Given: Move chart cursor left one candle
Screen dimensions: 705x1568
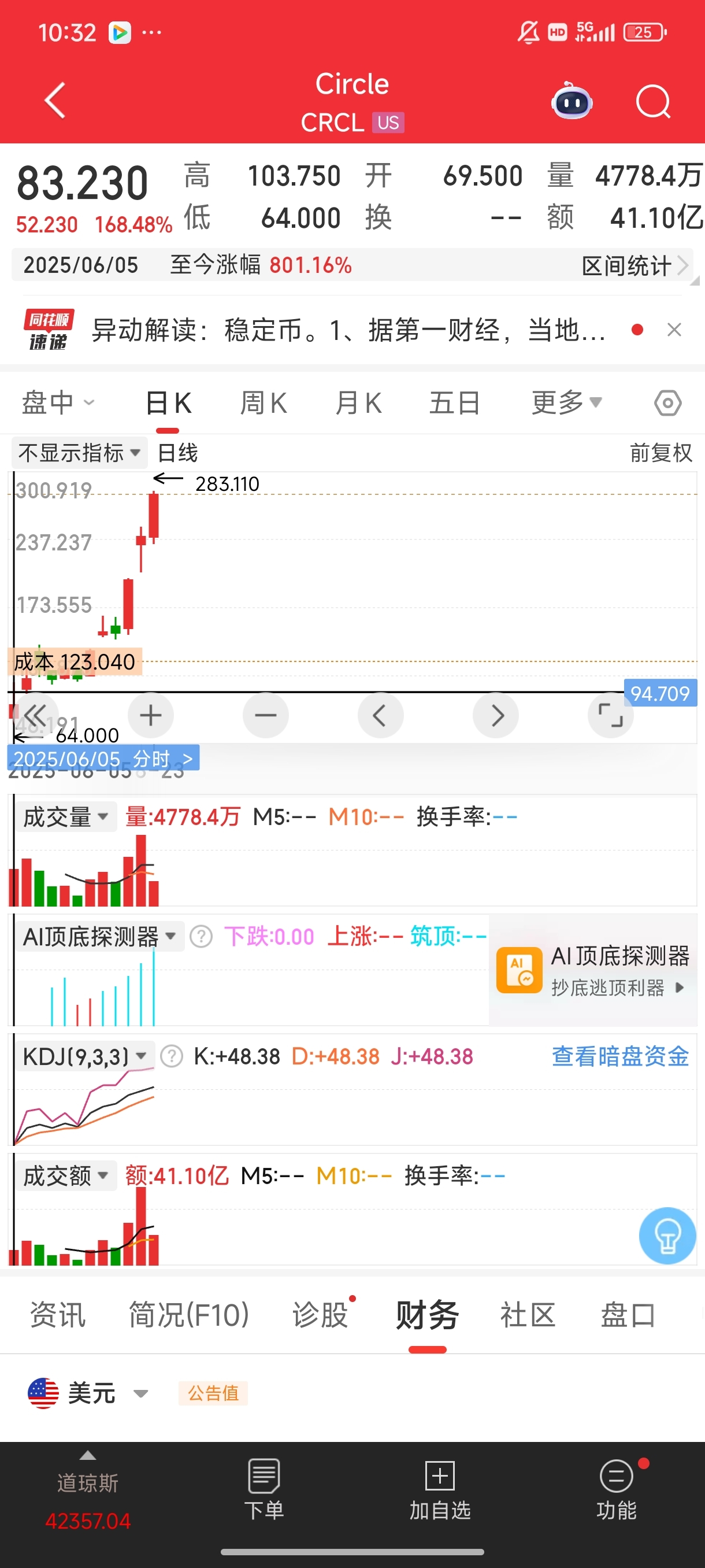Looking at the screenshot, I should (x=381, y=715).
